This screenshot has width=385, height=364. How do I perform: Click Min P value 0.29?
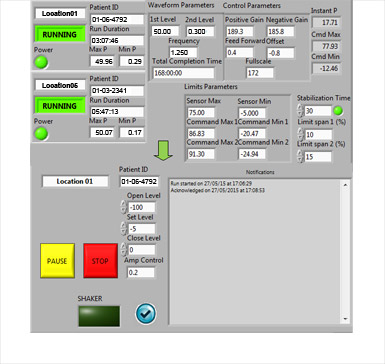click(x=132, y=61)
